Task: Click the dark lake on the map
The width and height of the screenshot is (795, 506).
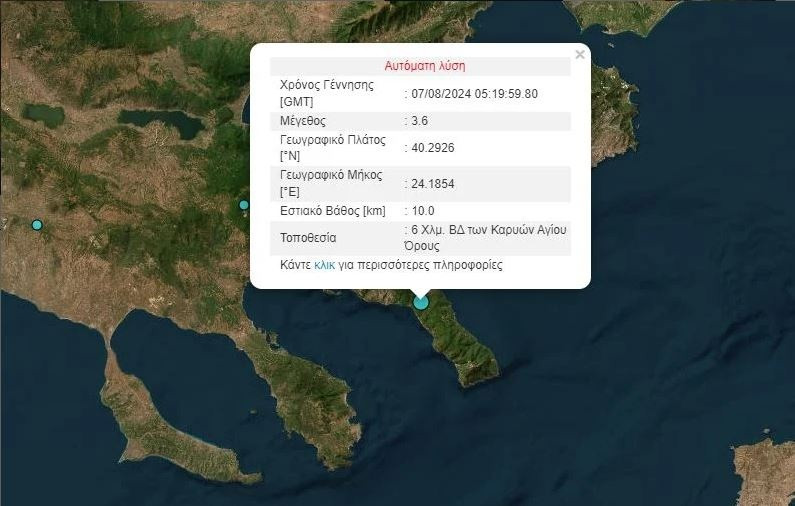Action: pyautogui.click(x=160, y=122)
